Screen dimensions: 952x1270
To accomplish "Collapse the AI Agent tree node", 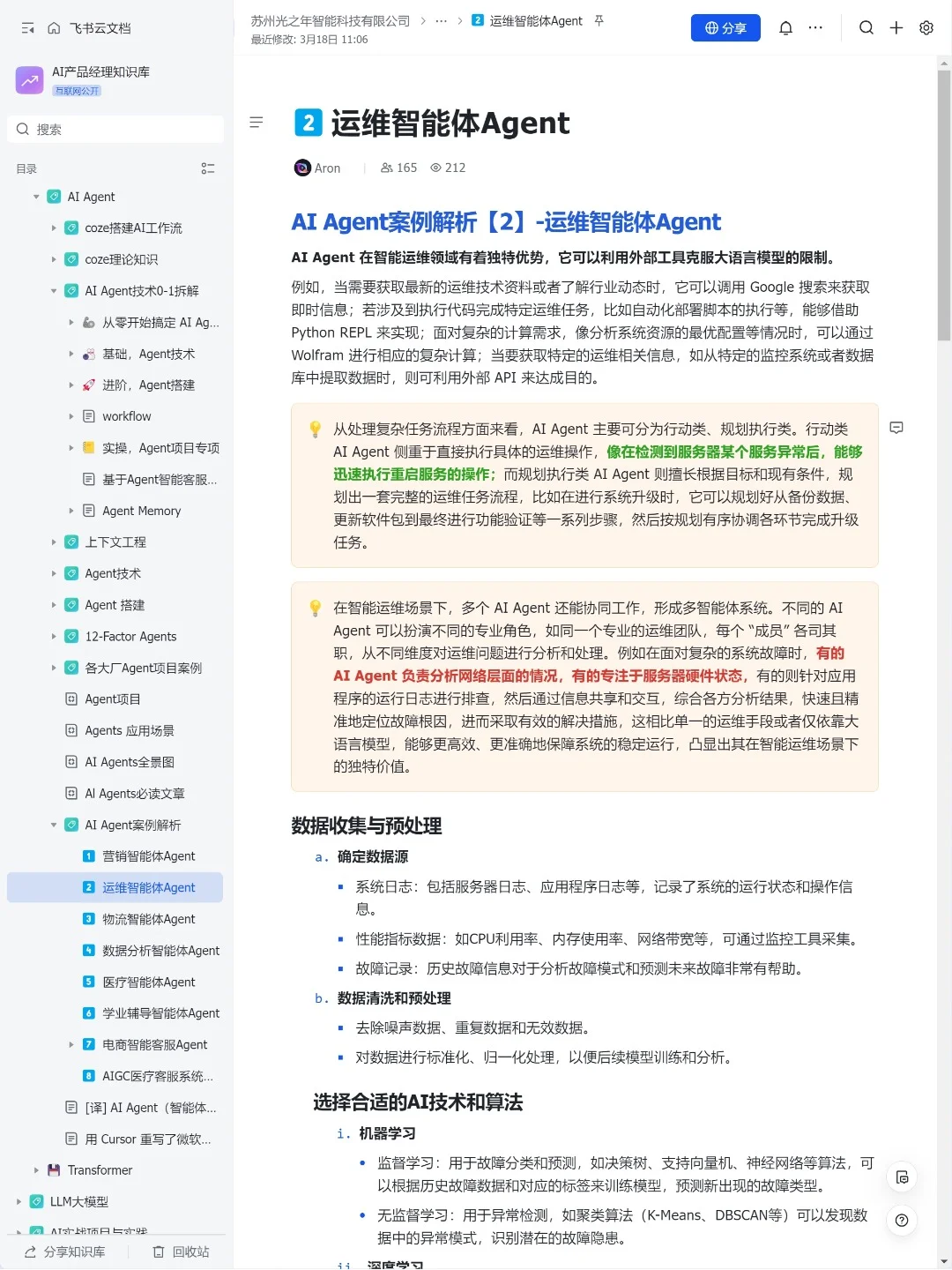I will point(36,197).
